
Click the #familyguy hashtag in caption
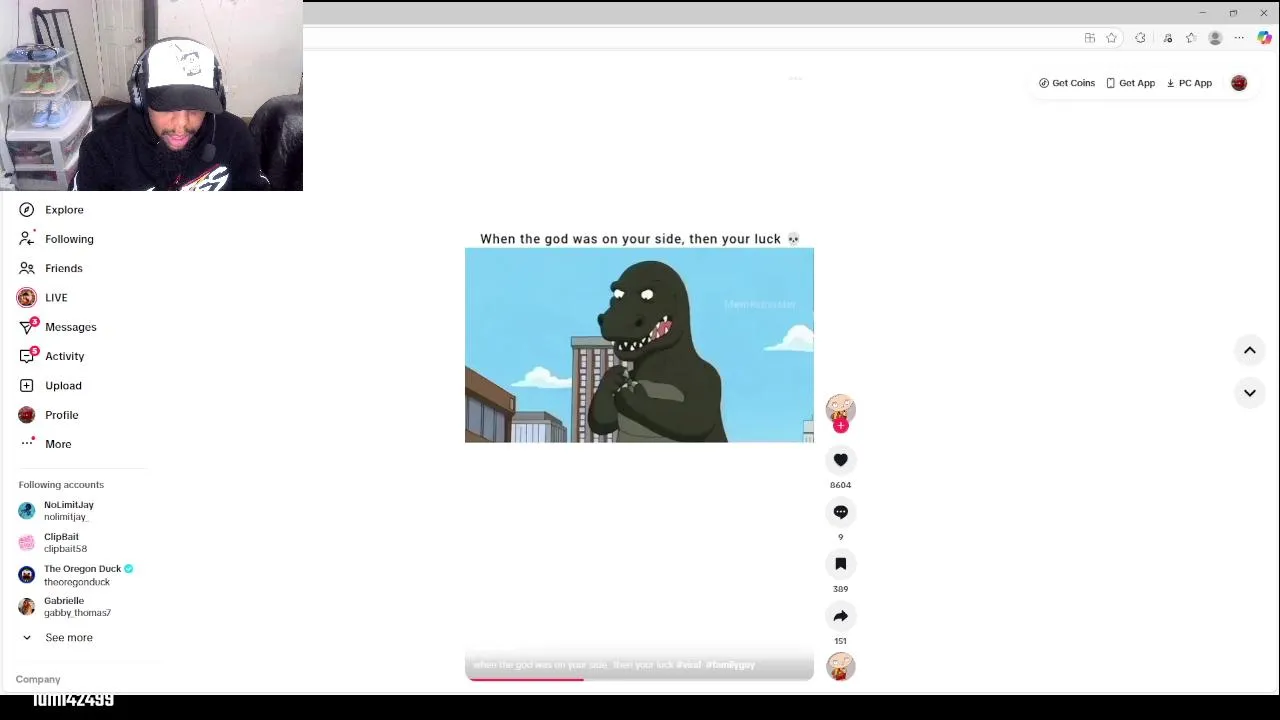[730, 665]
